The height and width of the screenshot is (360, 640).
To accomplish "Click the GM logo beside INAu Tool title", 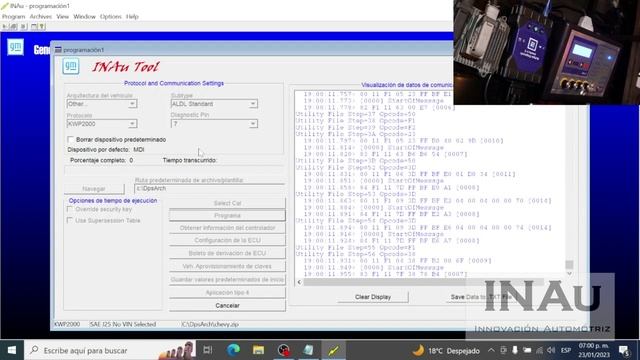I will point(71,66).
